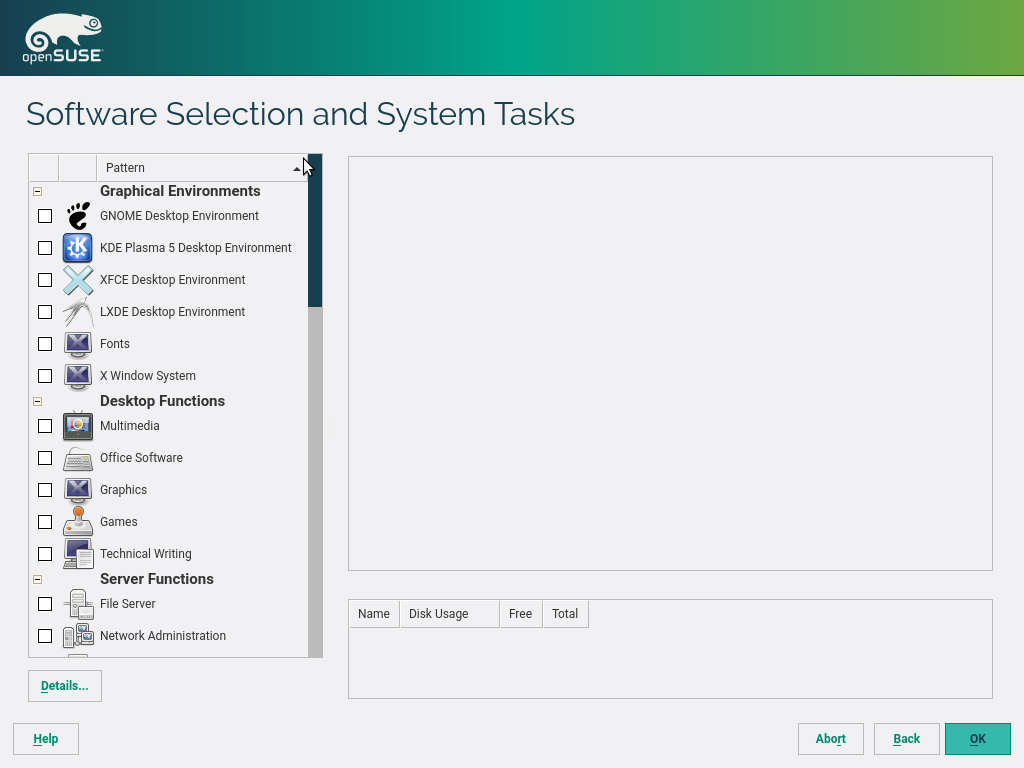Click scrollbar track below the thumb

tap(315, 482)
